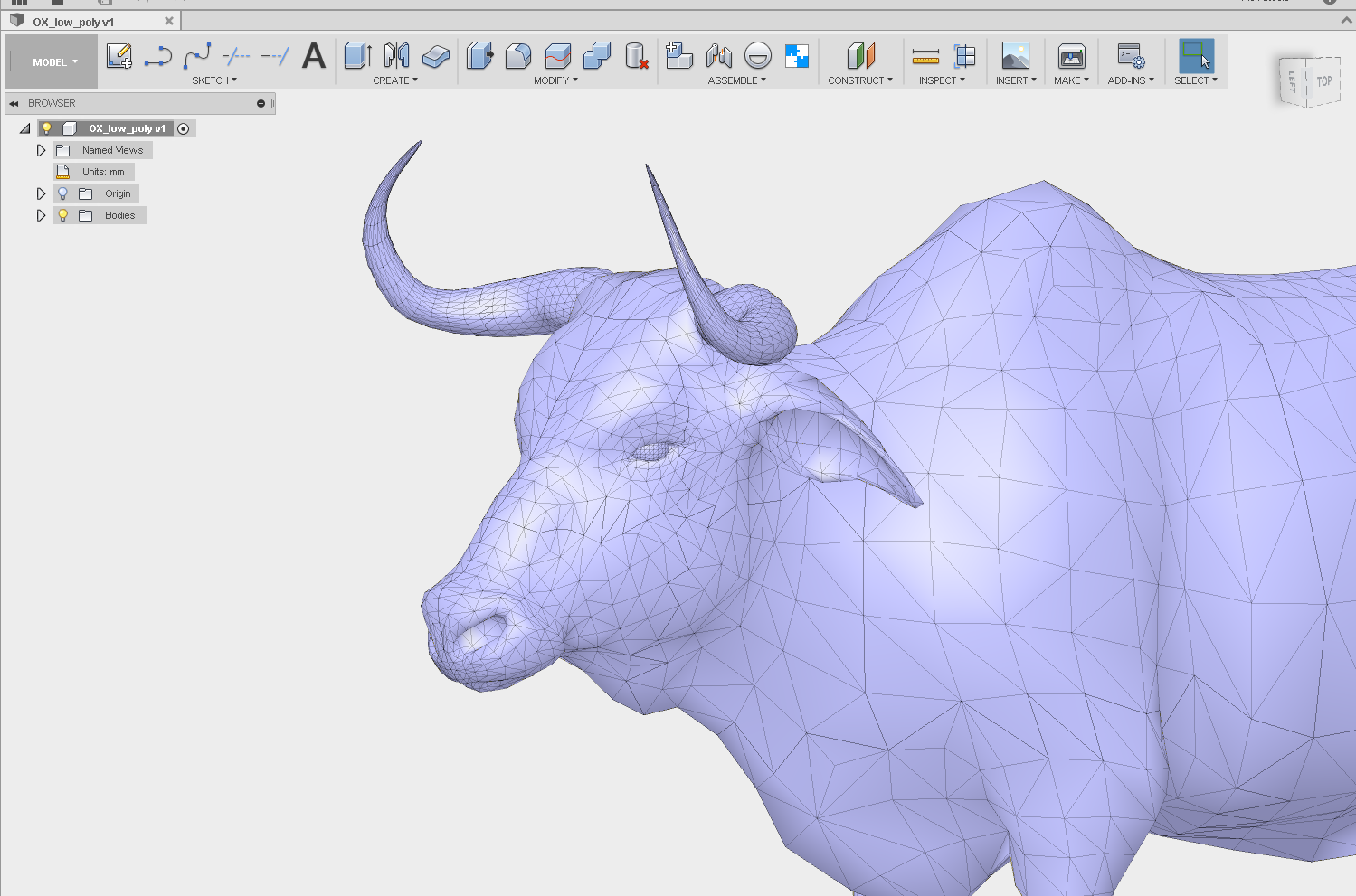Activate OX_low_poly v1 component radio button
The image size is (1356, 896).
(x=184, y=128)
